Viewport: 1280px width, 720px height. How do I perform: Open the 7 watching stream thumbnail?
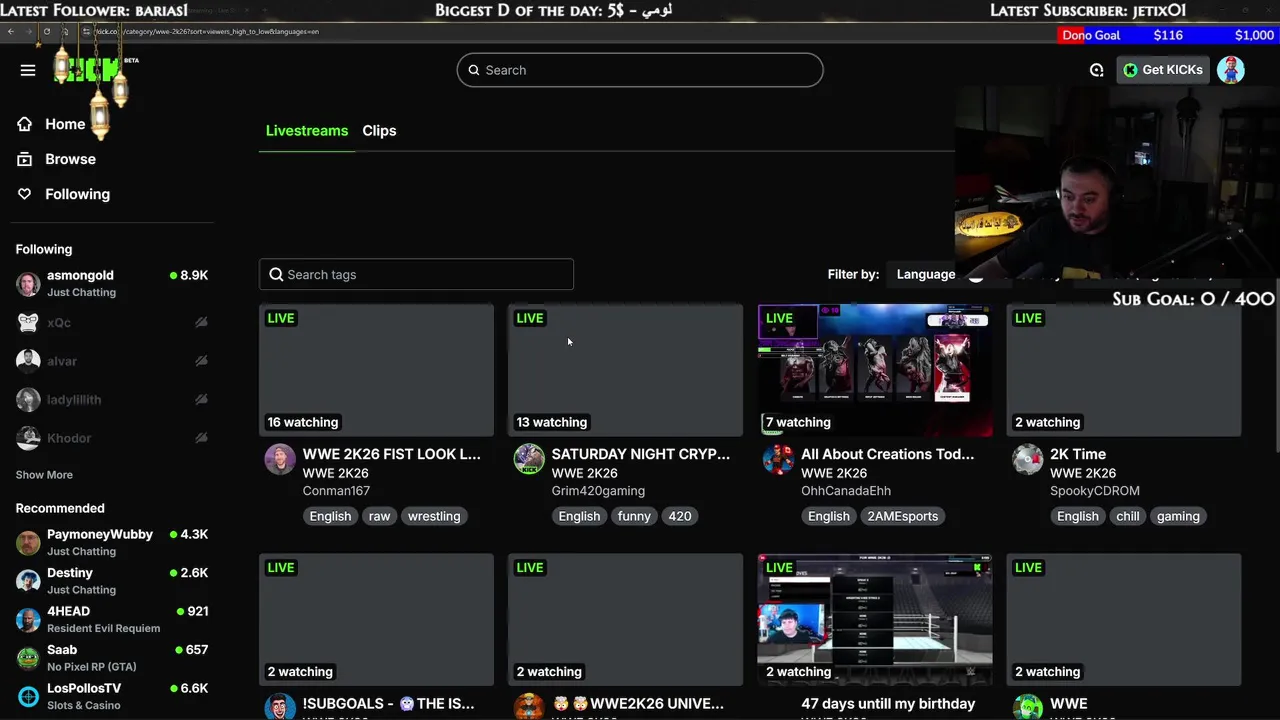click(x=875, y=370)
